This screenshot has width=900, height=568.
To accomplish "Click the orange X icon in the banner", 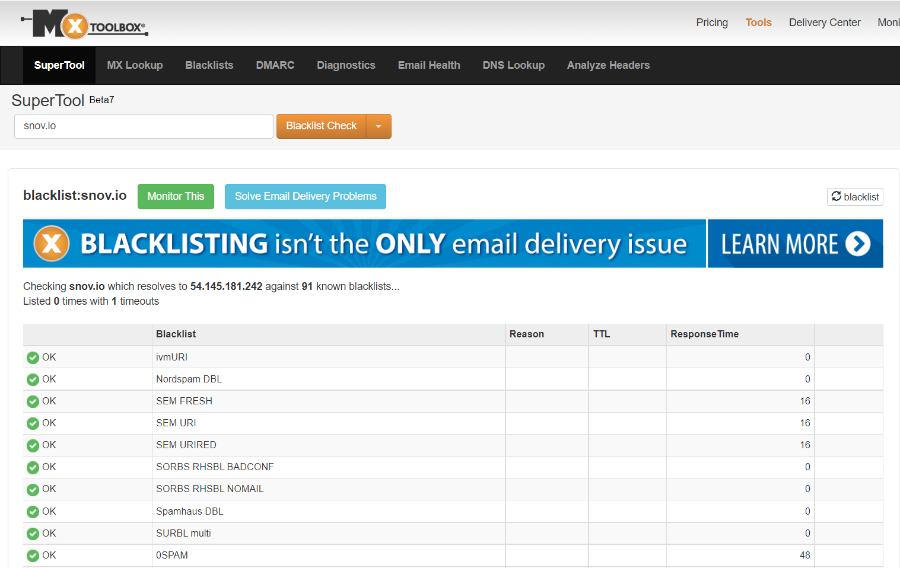I will point(52,244).
